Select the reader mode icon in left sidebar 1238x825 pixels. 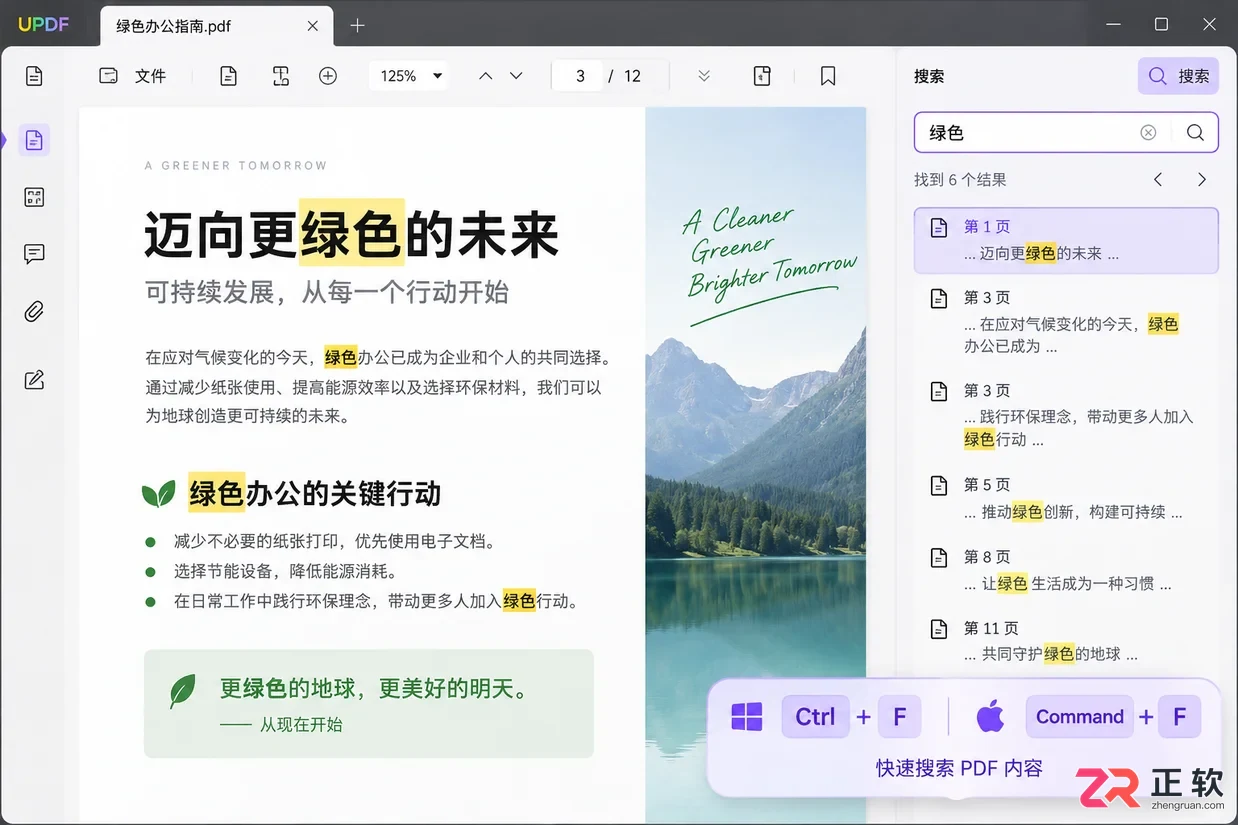click(34, 140)
